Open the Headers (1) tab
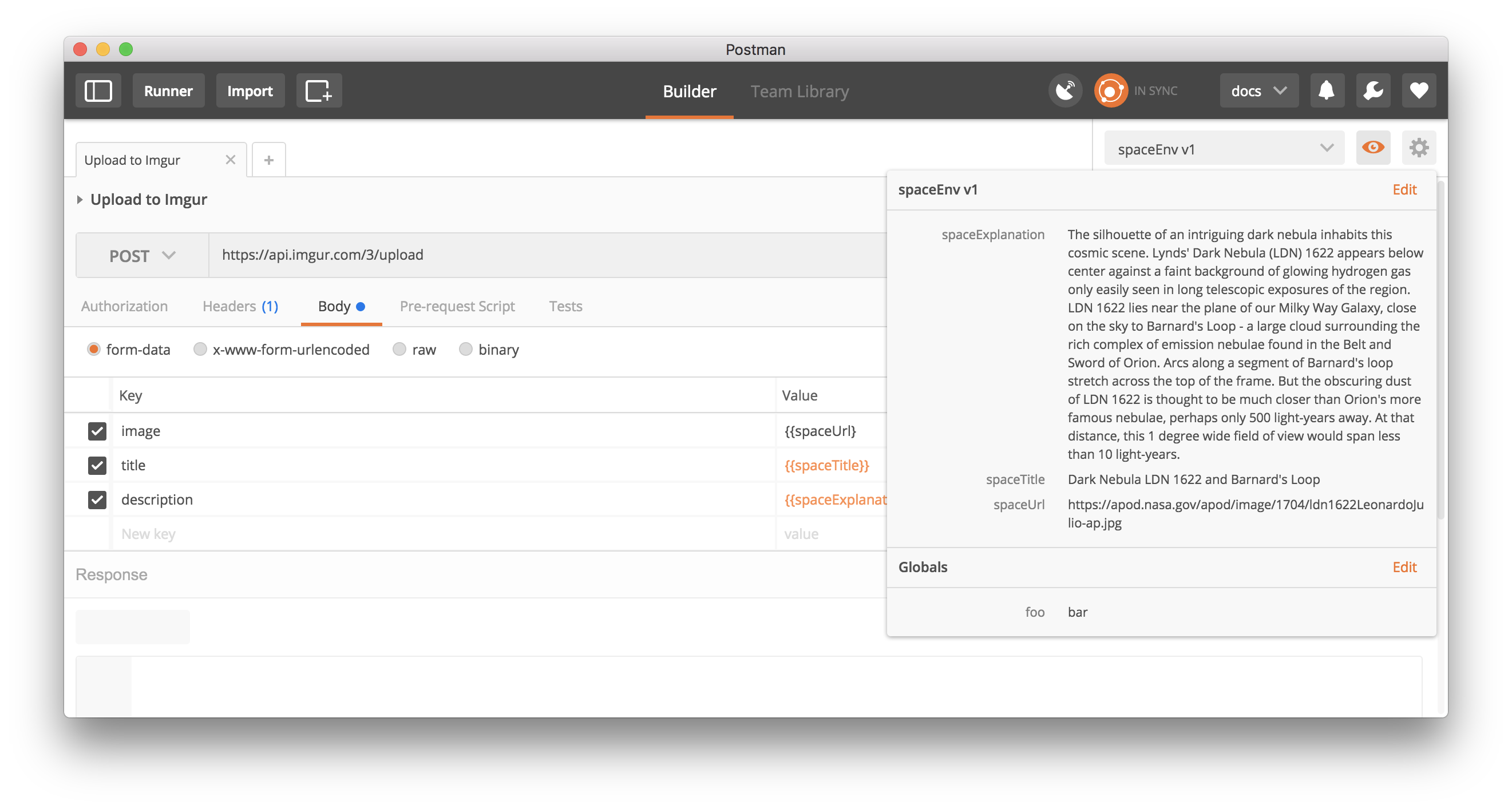Image resolution: width=1512 pixels, height=809 pixels. point(240,306)
